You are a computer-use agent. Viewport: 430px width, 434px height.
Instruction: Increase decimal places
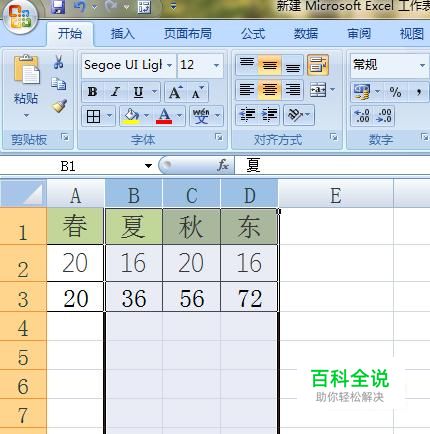pos(361,116)
